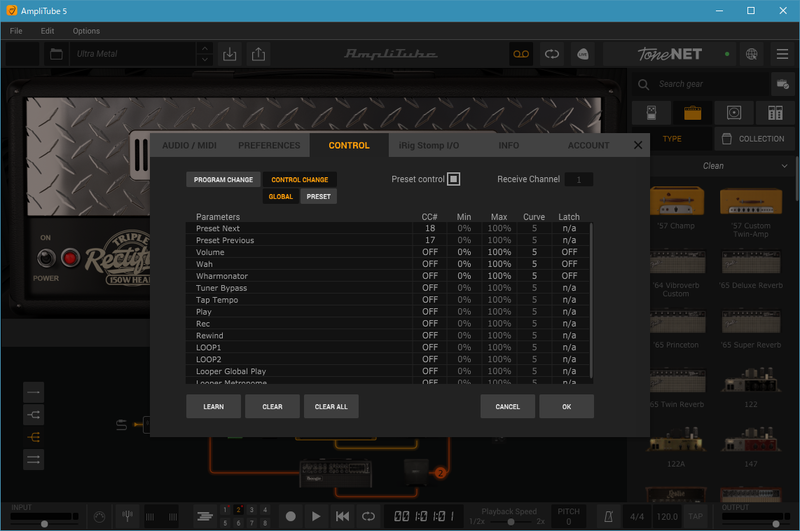This screenshot has height=531, width=800.
Task: Click the CLEAR ALL button
Action: click(331, 407)
